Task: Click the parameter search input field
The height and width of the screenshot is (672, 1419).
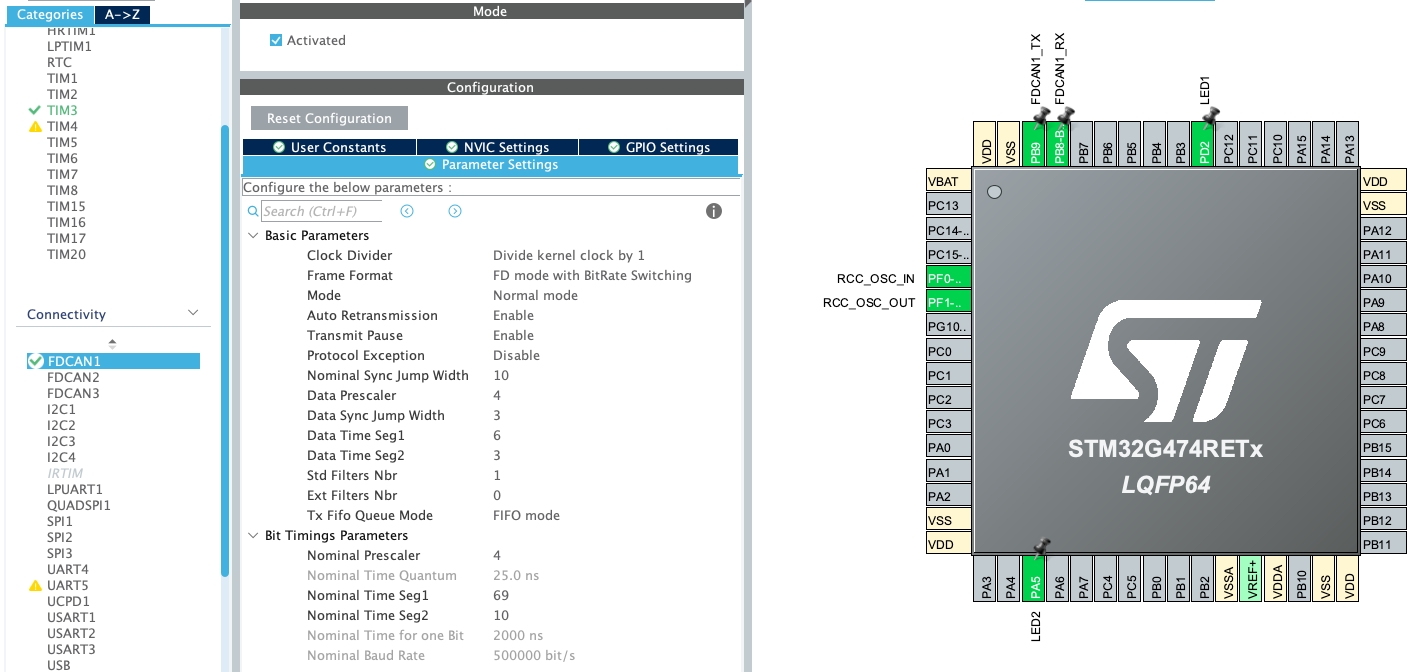Action: pos(321,211)
